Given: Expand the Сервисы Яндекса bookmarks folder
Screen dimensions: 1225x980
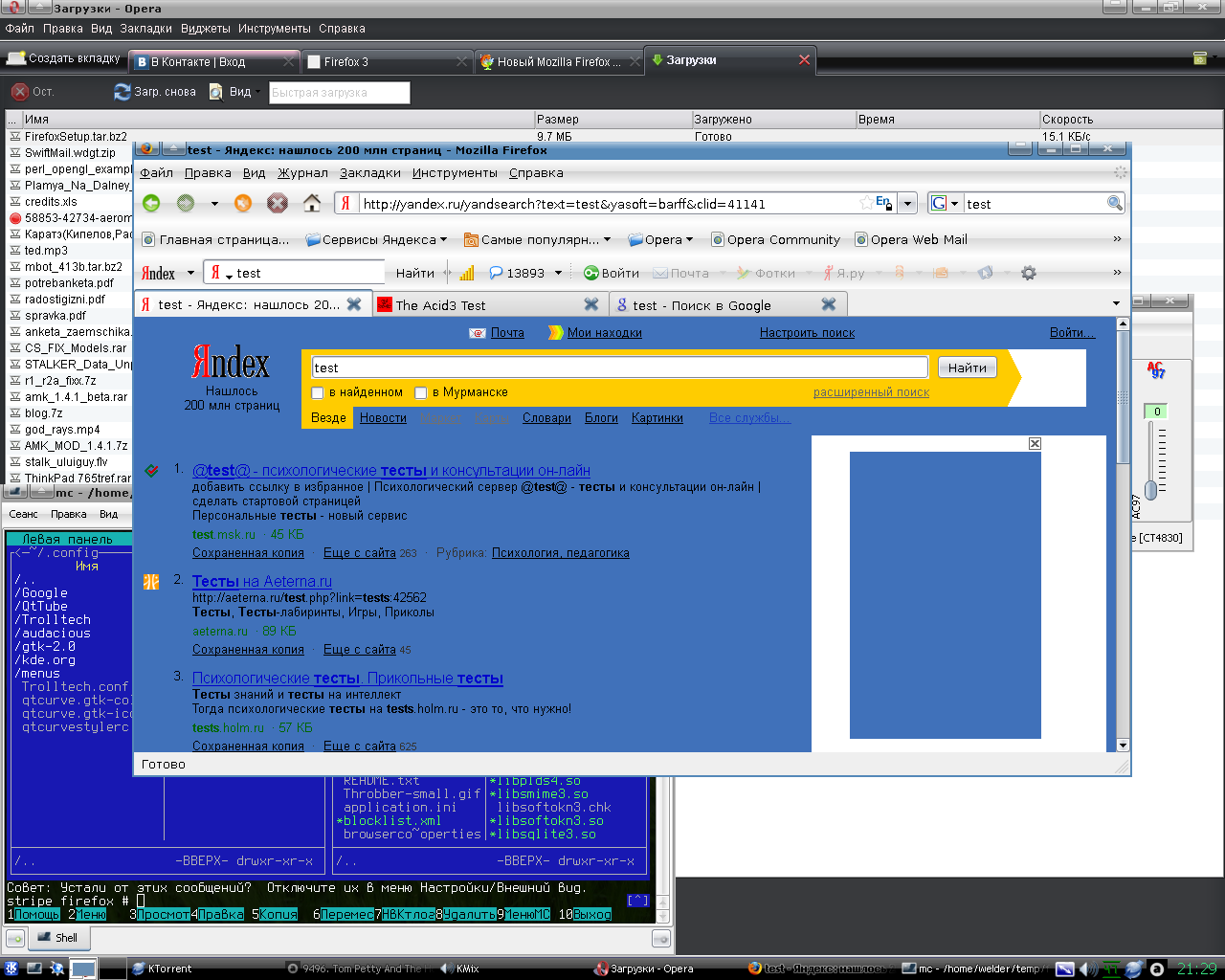Looking at the screenshot, I should point(376,240).
